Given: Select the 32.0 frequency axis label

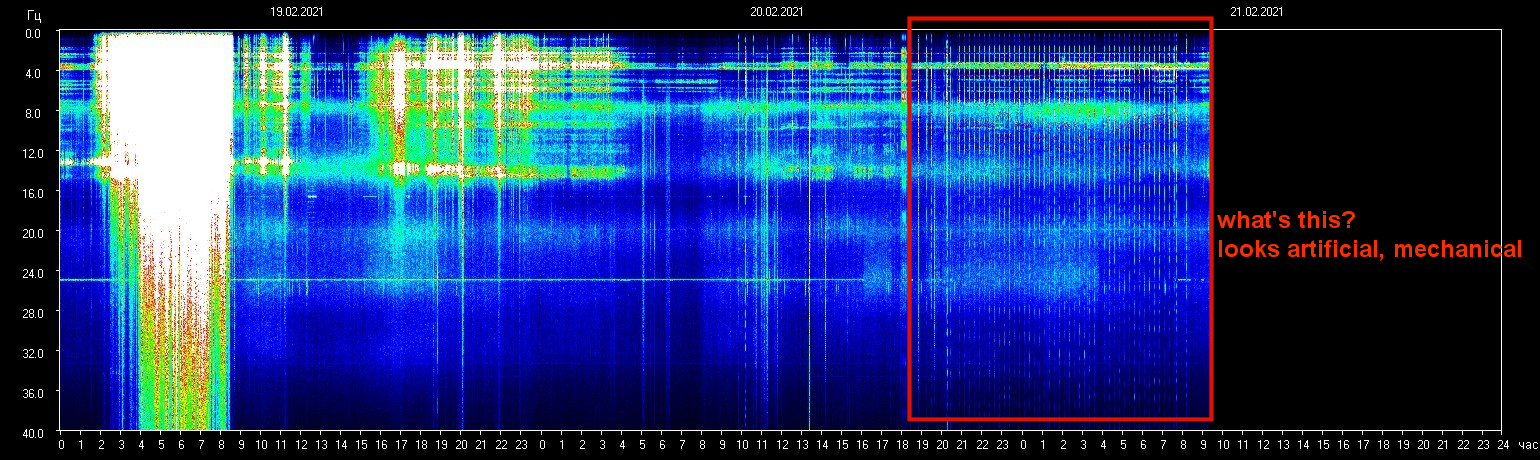Looking at the screenshot, I should coord(31,353).
